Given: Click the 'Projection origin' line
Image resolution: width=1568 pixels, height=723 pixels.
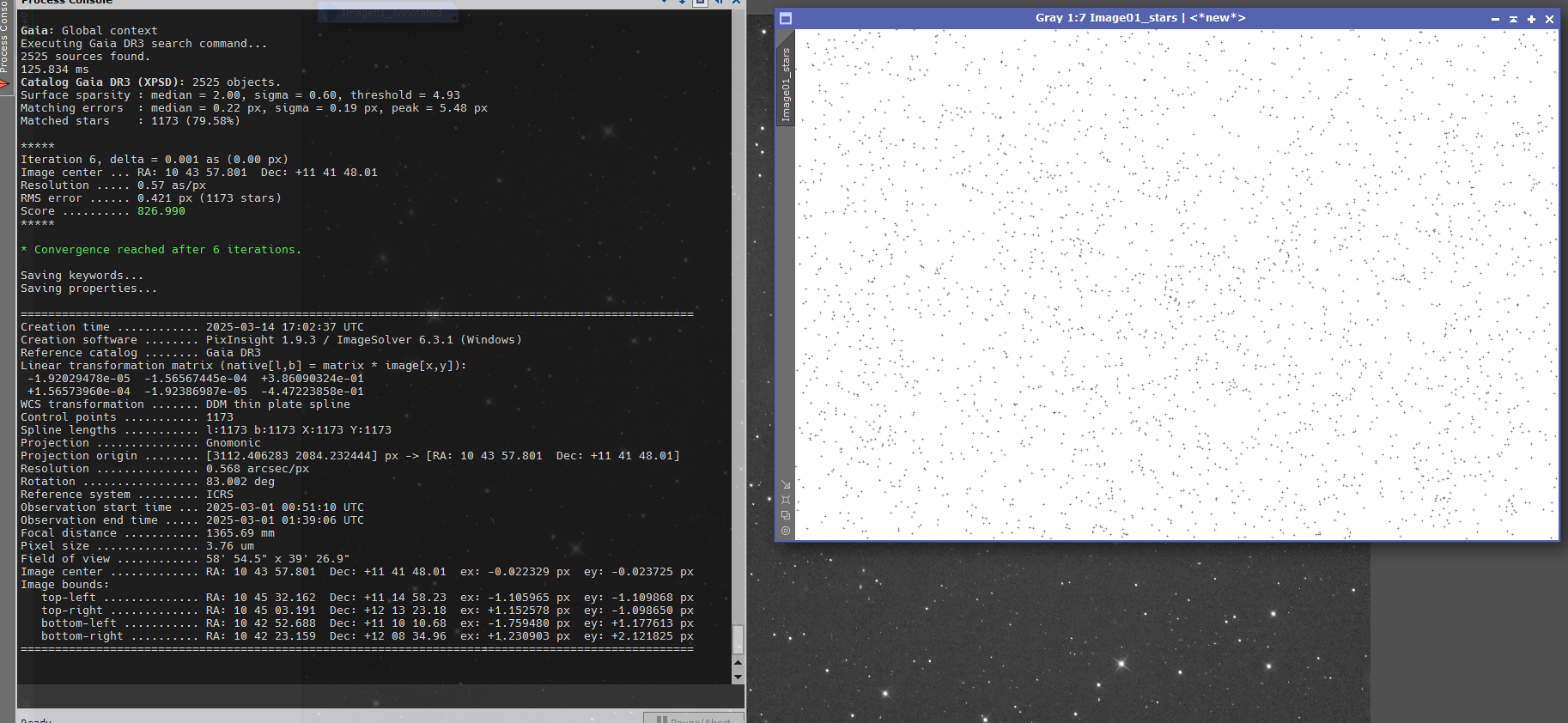Looking at the screenshot, I should [349, 456].
